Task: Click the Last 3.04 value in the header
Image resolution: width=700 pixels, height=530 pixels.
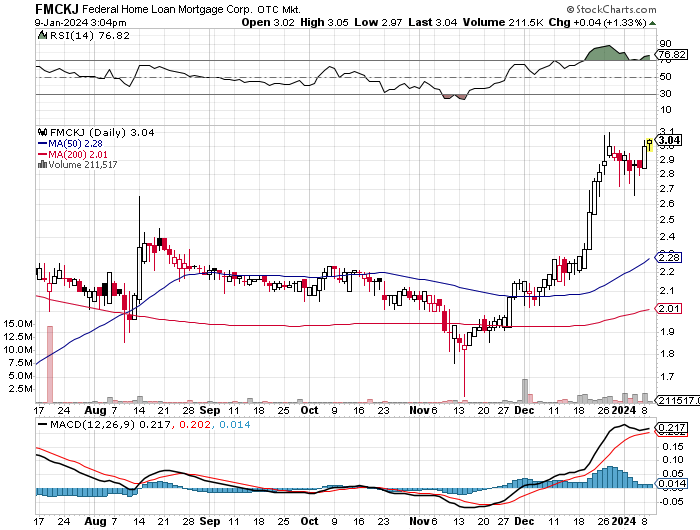Action: click(433, 22)
